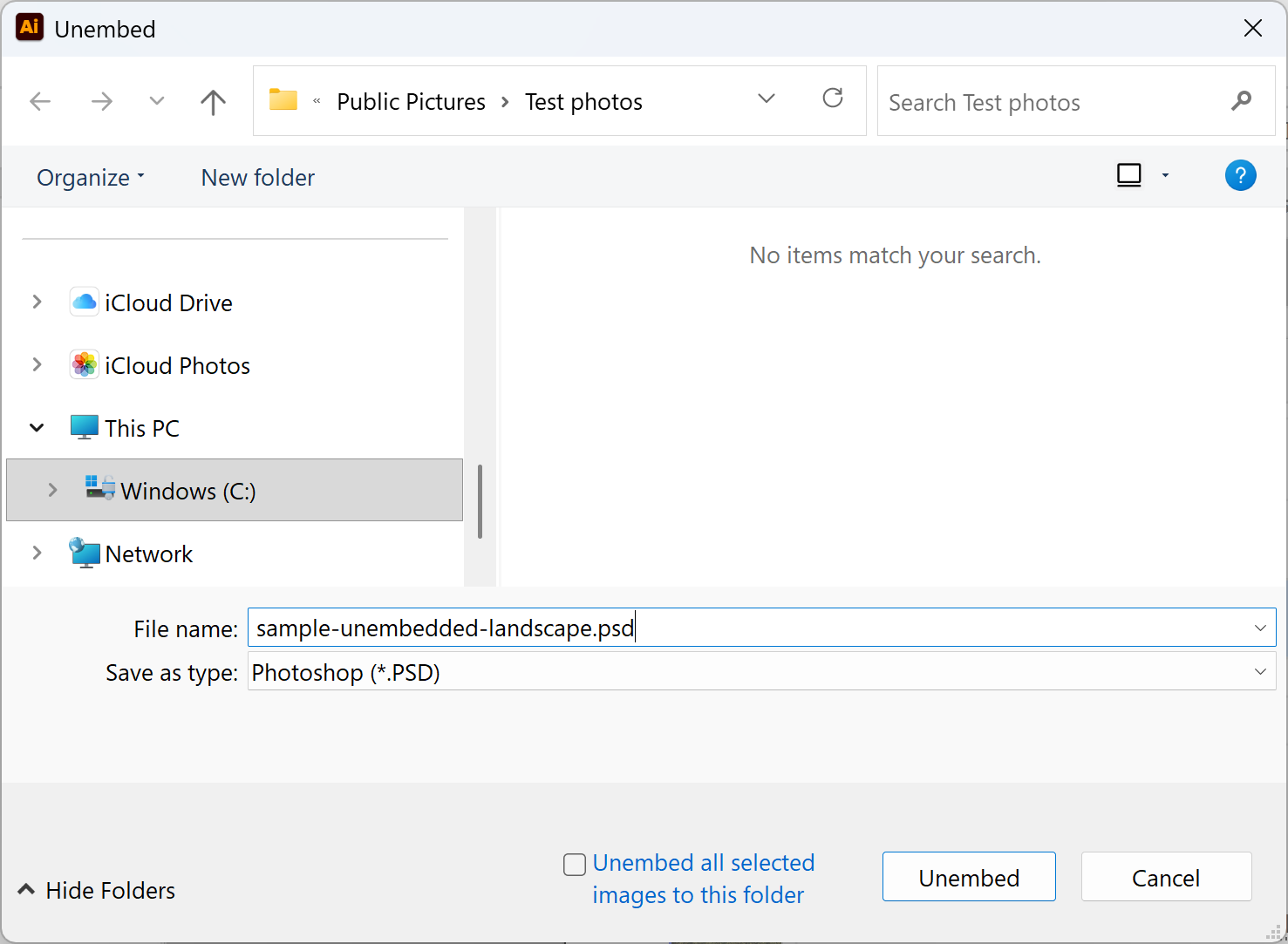
Task: Open the Organize menu
Action: point(91,178)
